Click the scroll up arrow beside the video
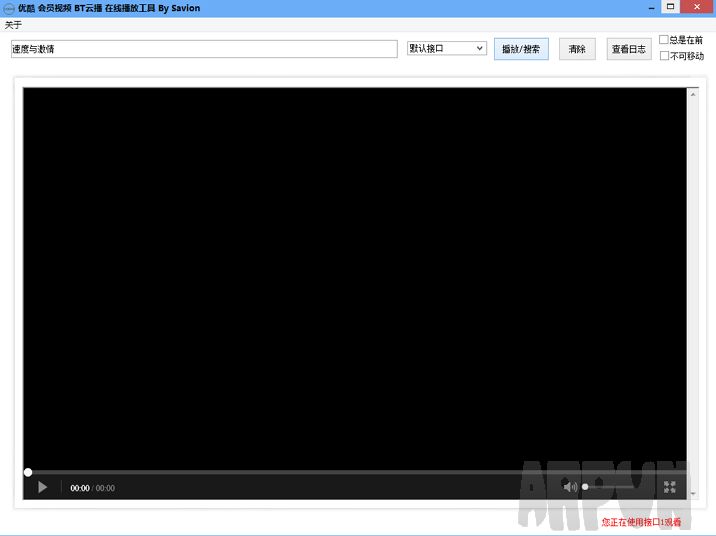Image resolution: width=716 pixels, height=536 pixels. click(692, 94)
